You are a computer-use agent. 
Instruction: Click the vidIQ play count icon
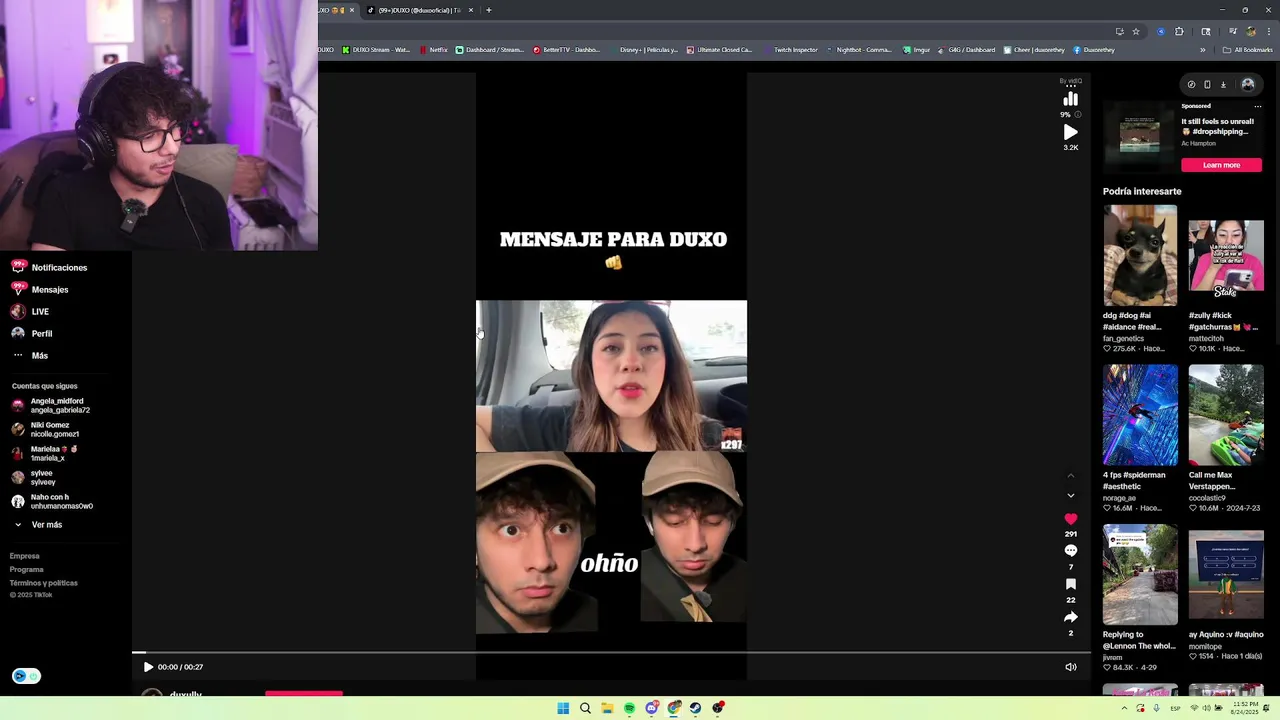(x=1071, y=132)
